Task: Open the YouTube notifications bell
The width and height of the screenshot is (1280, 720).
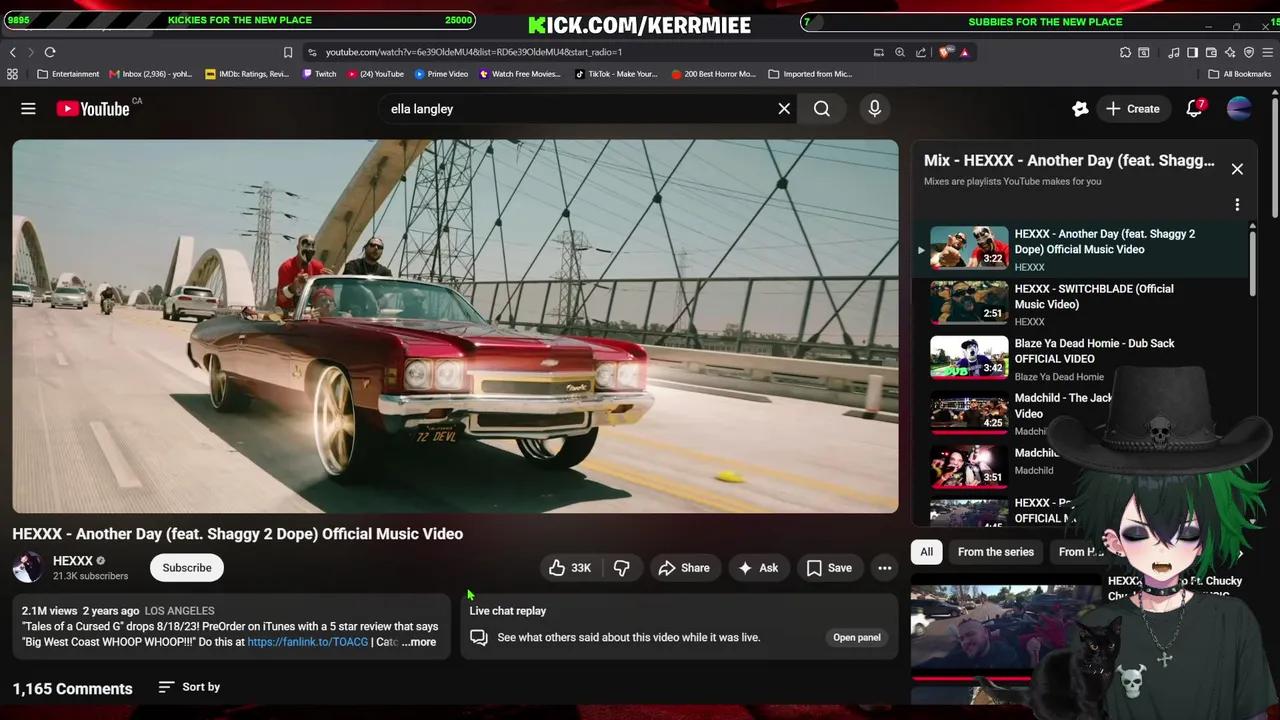Action: [x=1195, y=109]
